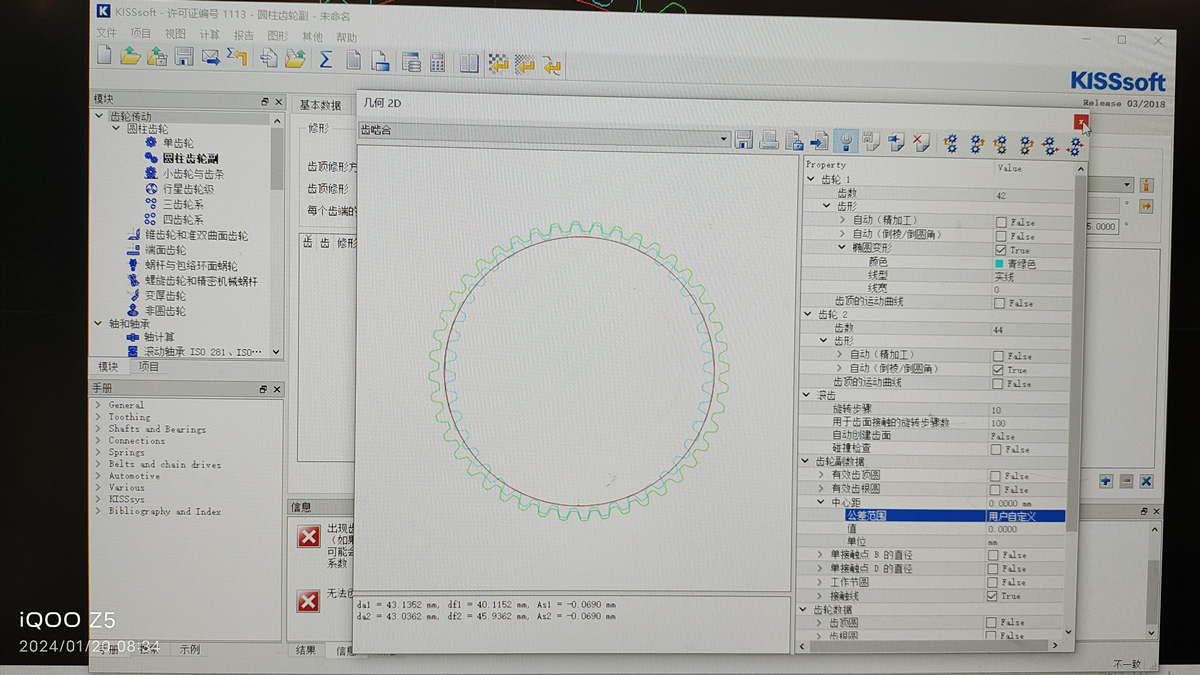The image size is (1200, 675).
Task: Enable 单接触点 B 的直径 checkbox
Action: [993, 555]
